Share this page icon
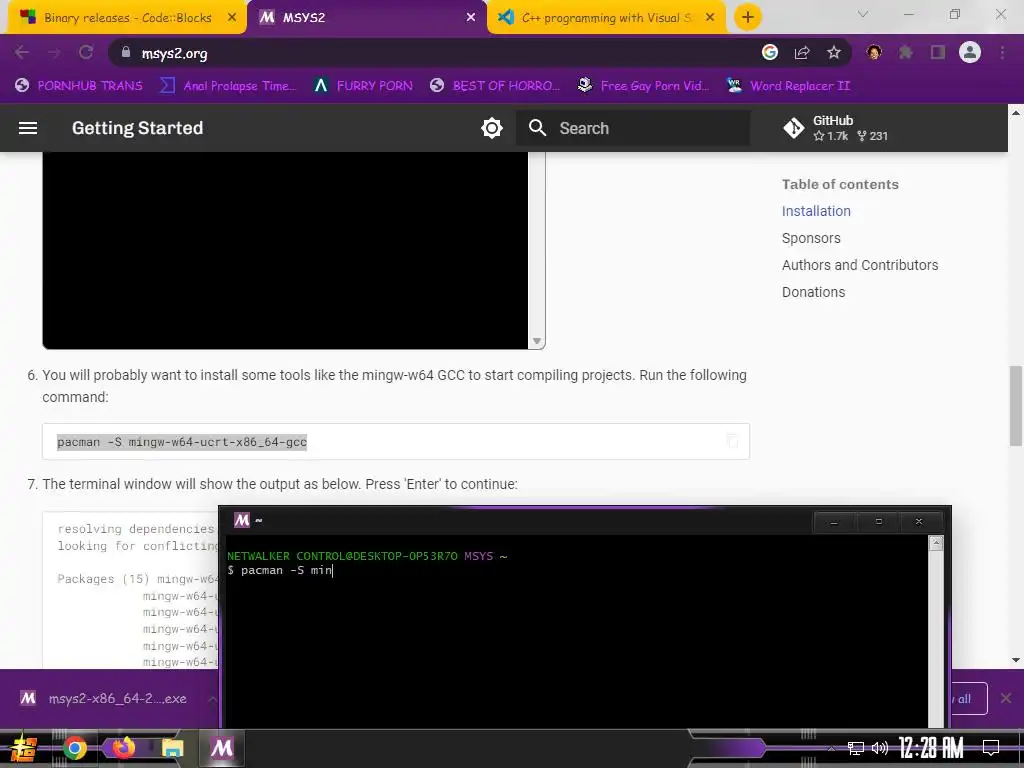 [802, 52]
